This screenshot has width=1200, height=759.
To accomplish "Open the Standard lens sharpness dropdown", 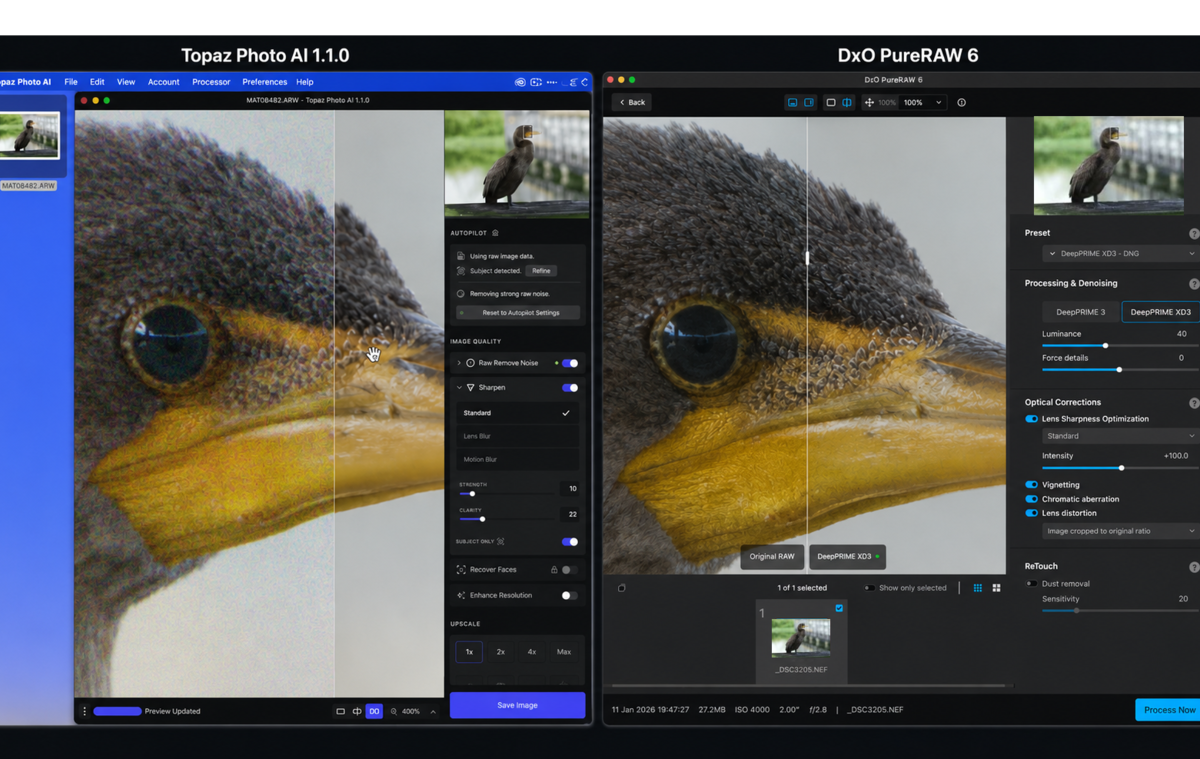I will click(1120, 436).
